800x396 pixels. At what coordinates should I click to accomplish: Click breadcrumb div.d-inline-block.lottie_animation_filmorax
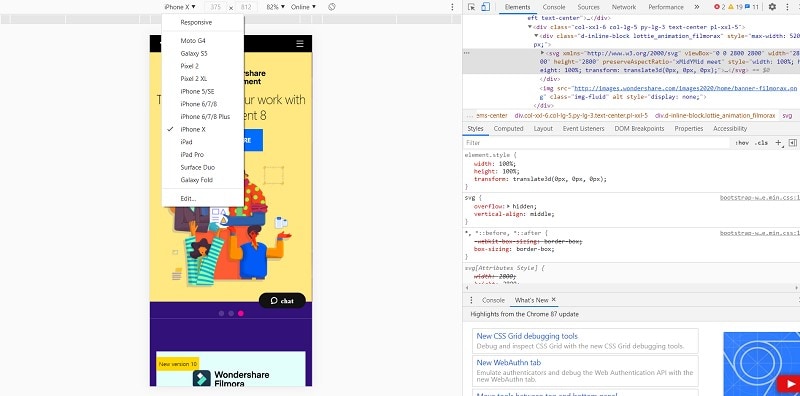[715, 116]
